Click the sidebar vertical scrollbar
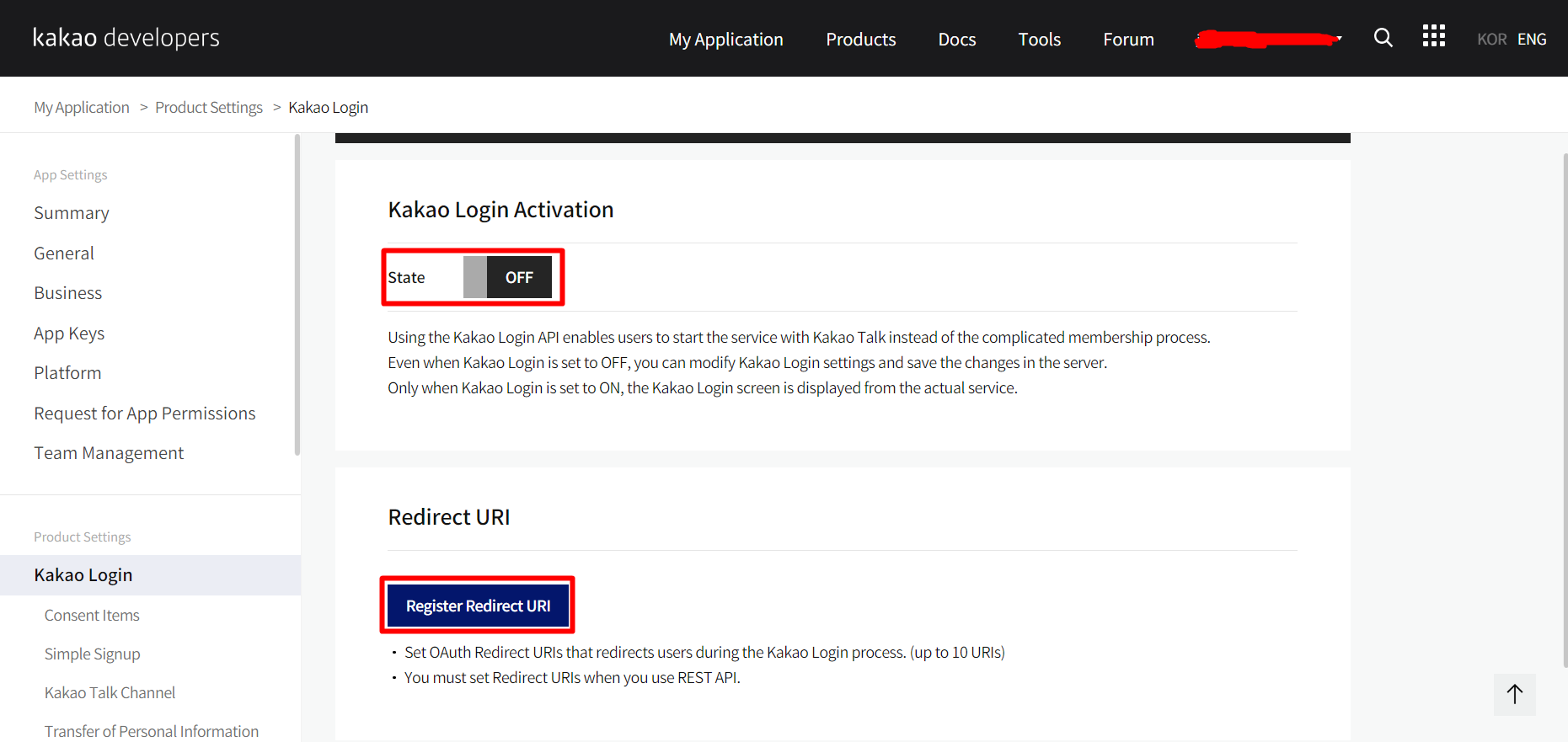1568x742 pixels. point(297,295)
